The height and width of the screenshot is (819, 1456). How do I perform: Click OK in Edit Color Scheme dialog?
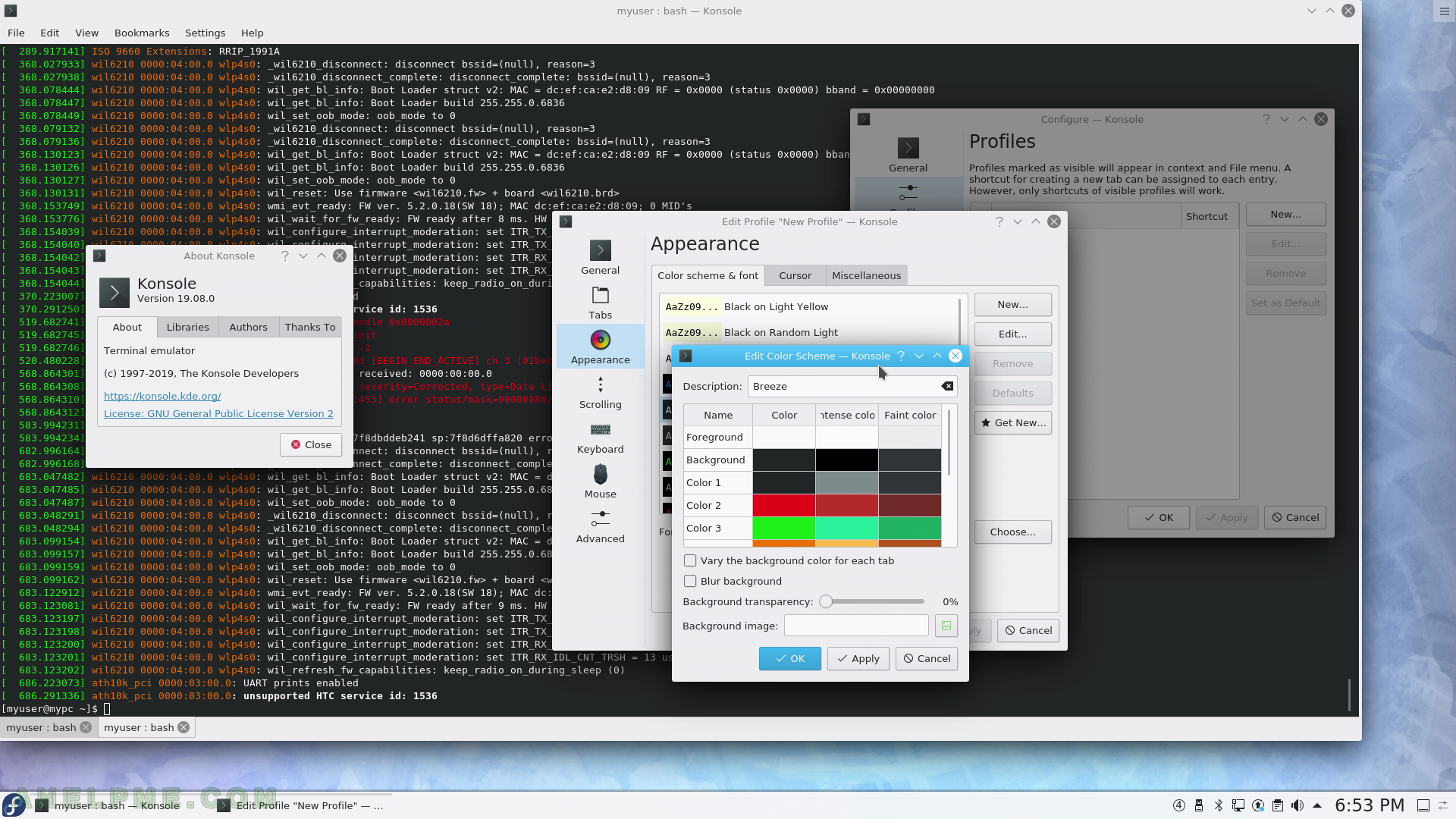pyautogui.click(x=789, y=658)
